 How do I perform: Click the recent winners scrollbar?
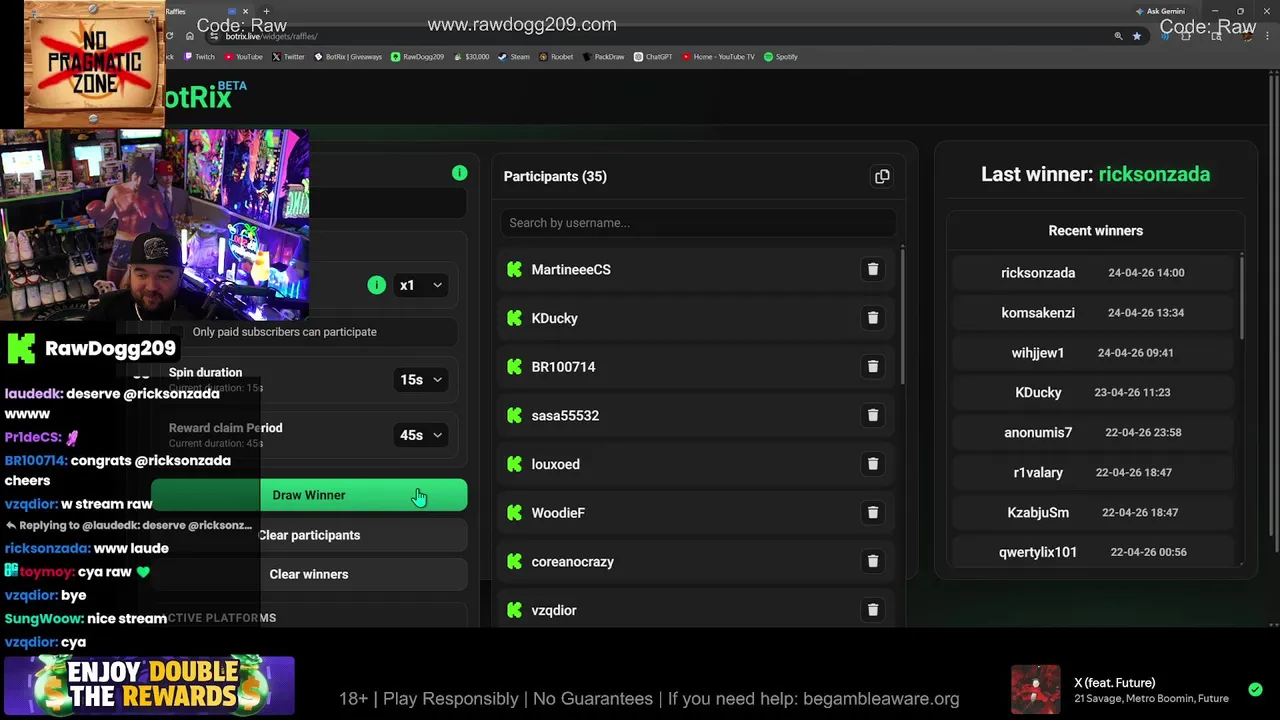1243,297
